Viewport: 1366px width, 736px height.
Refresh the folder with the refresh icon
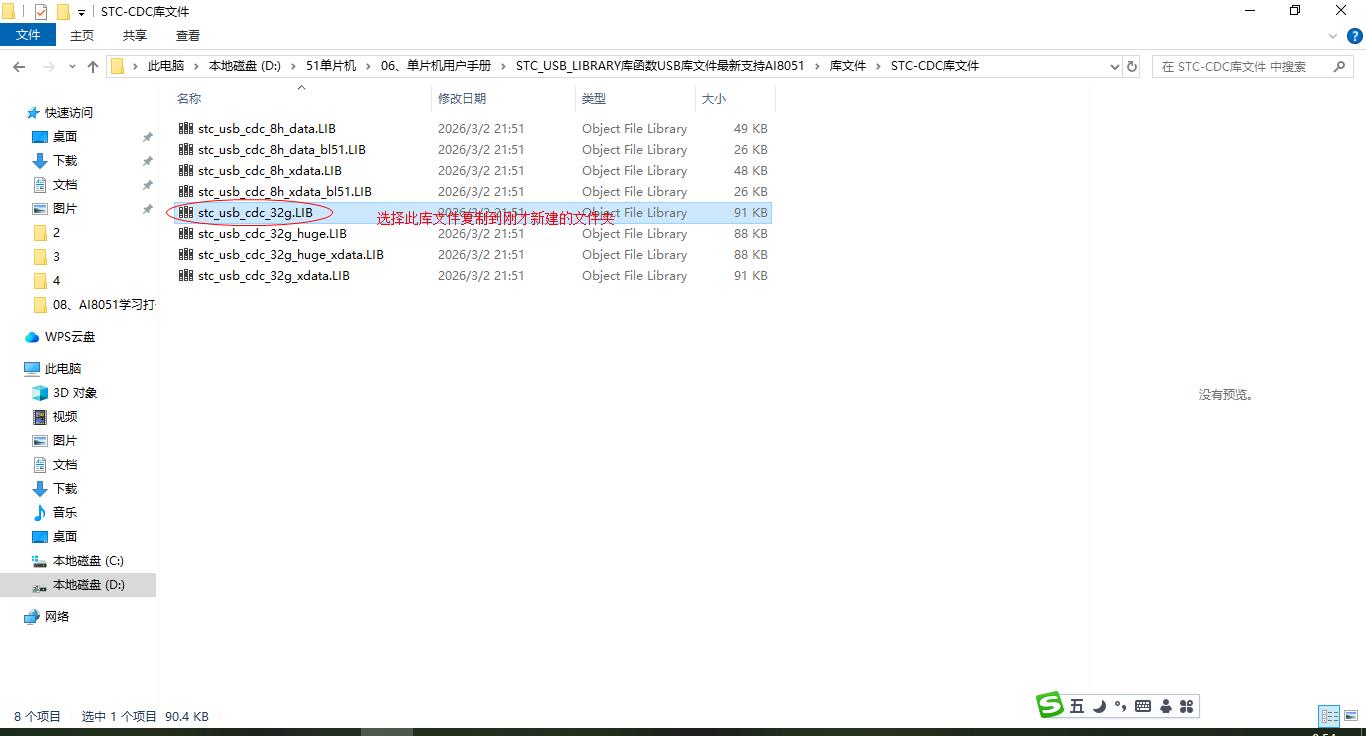1132,67
